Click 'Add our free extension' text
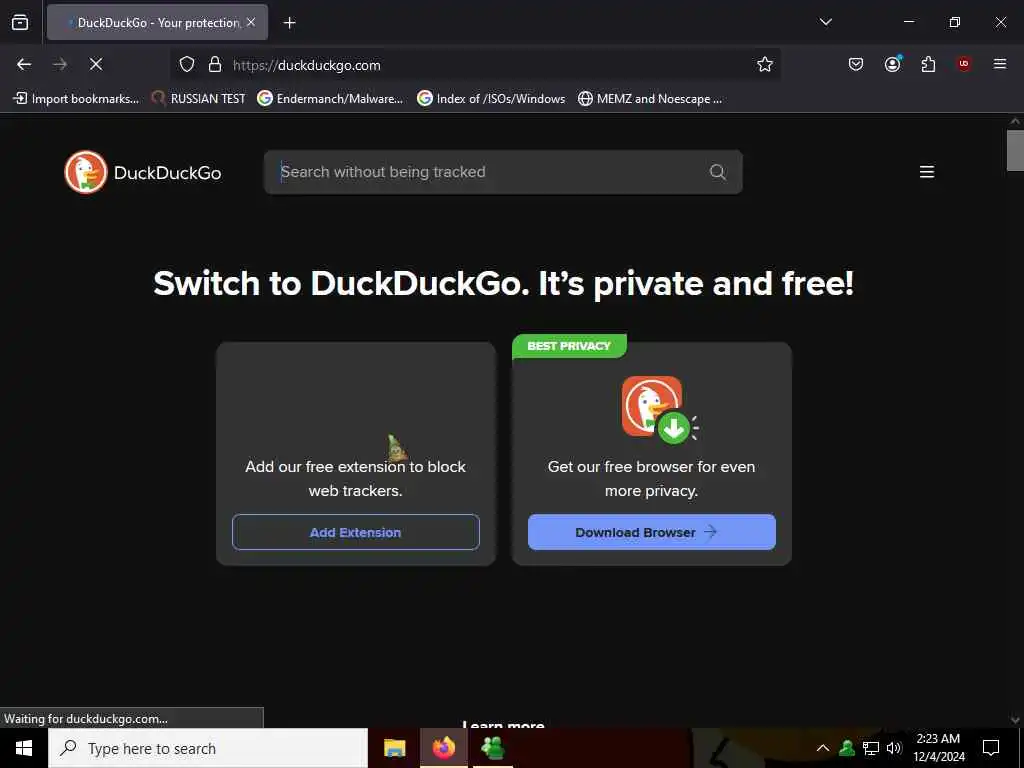 [x=355, y=479]
